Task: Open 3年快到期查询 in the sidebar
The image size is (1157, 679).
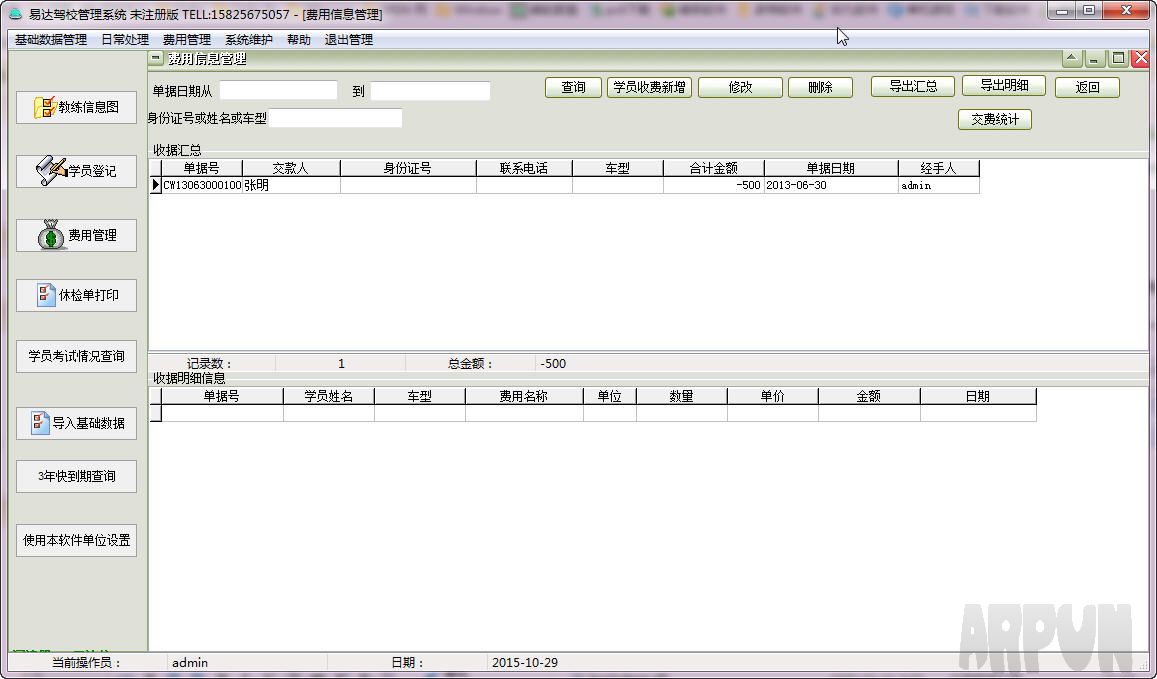Action: point(77,477)
